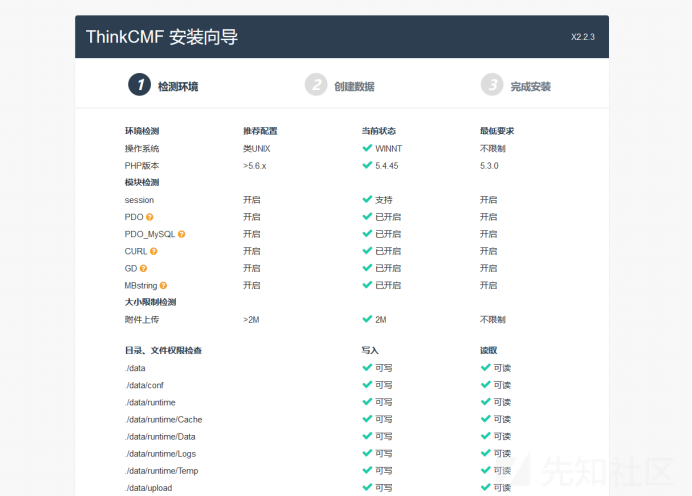
Task: Click step 2 circle icon 创建数据
Action: click(316, 85)
